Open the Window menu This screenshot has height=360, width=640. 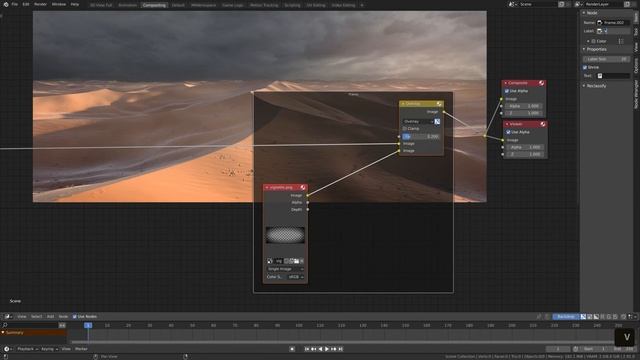(x=59, y=4)
